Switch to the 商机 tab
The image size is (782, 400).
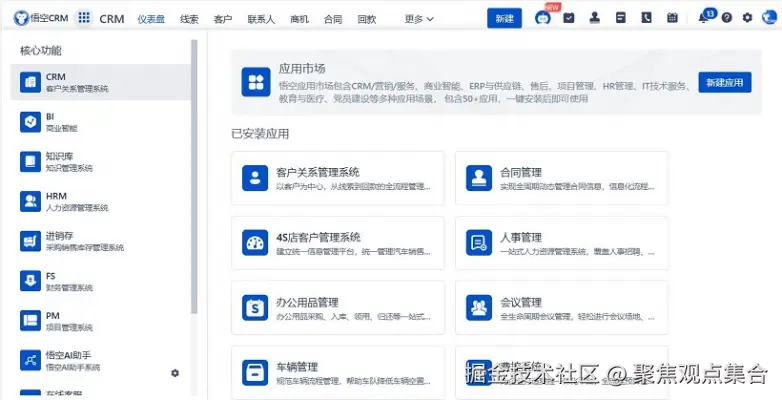point(299,19)
